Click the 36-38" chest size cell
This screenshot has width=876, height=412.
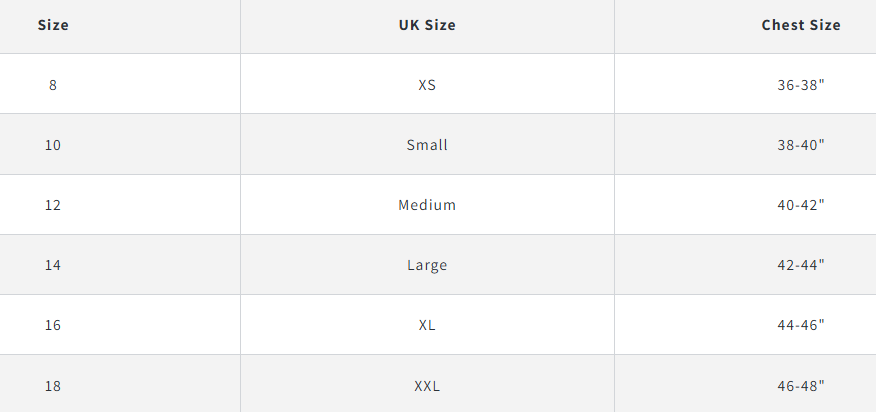tap(800, 85)
